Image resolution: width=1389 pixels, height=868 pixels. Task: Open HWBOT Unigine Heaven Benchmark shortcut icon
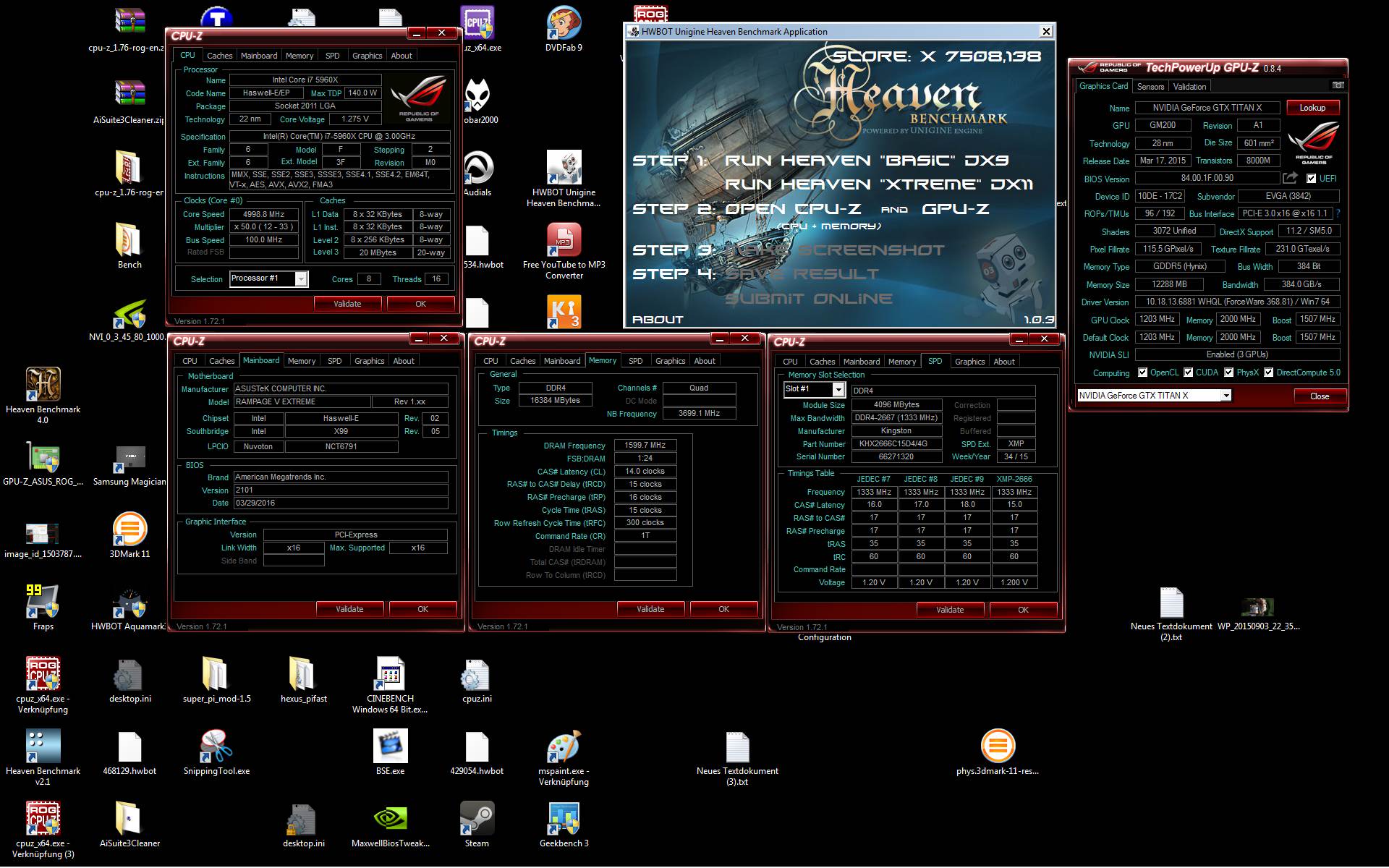pyautogui.click(x=564, y=168)
